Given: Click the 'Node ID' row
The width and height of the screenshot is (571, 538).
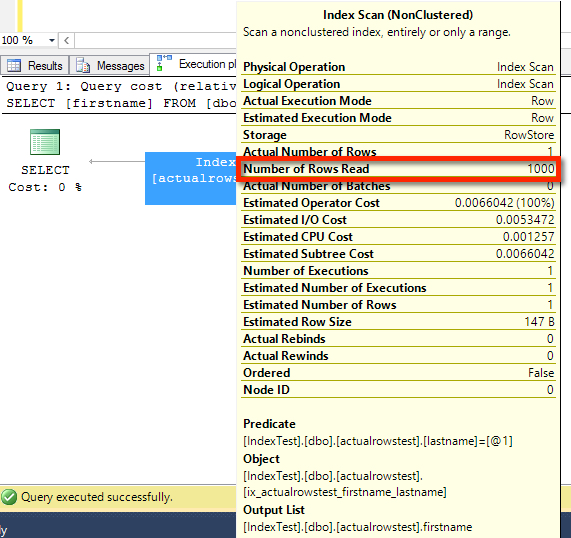Looking at the screenshot, I should 398,390.
